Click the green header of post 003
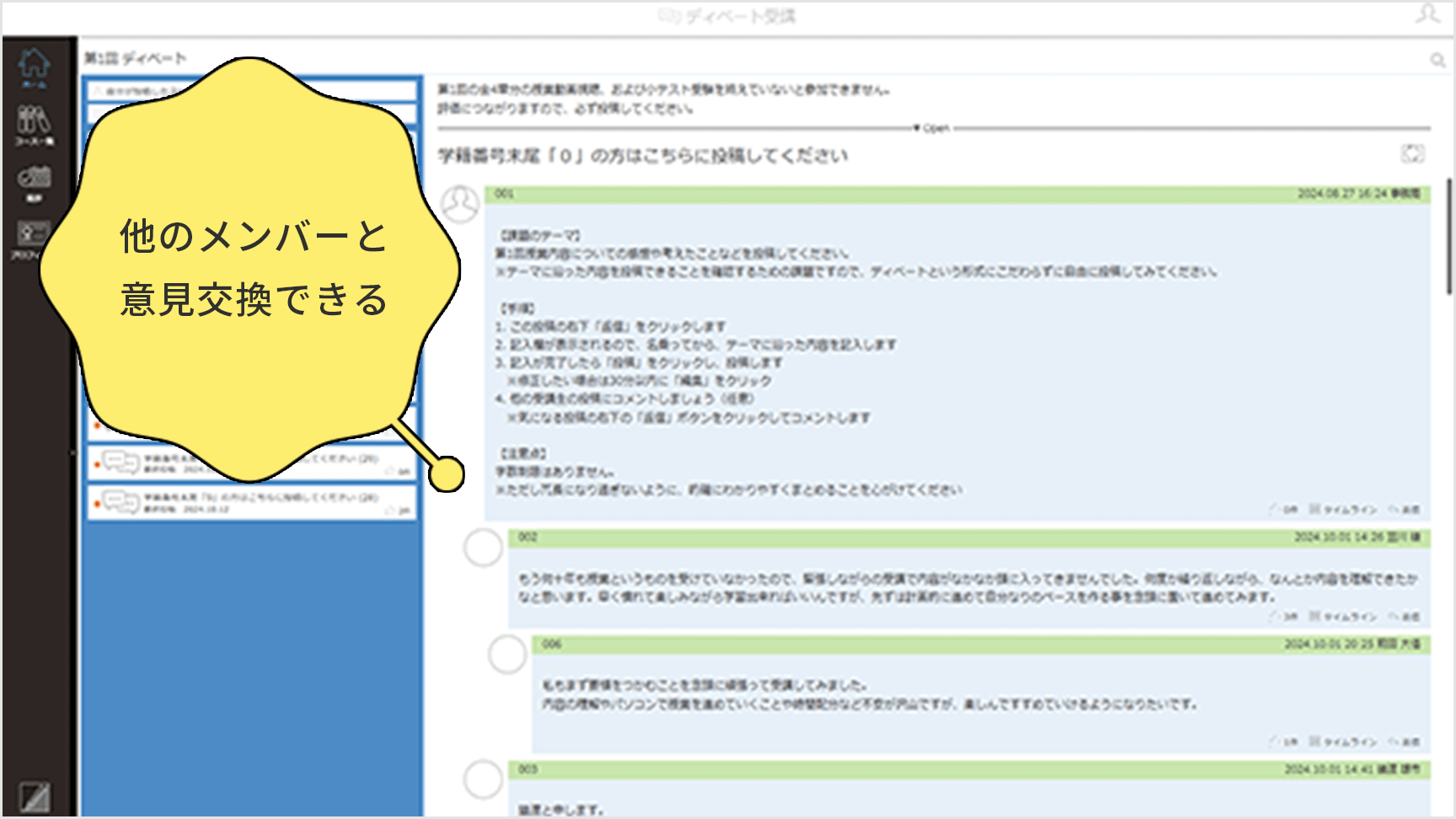 pos(969,768)
